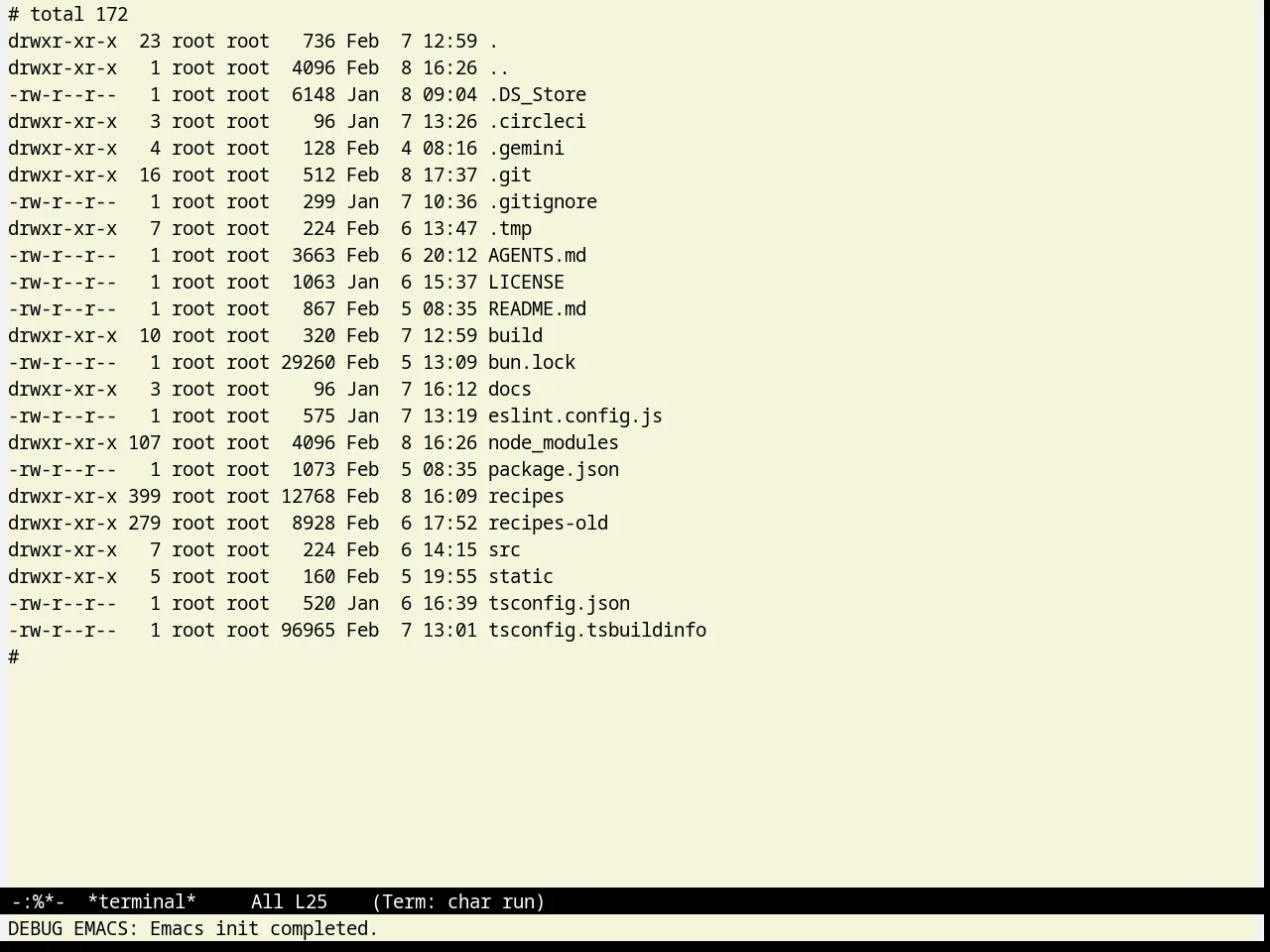This screenshot has height=952, width=1270.
Task: Click the build directory name
Action: coord(515,336)
